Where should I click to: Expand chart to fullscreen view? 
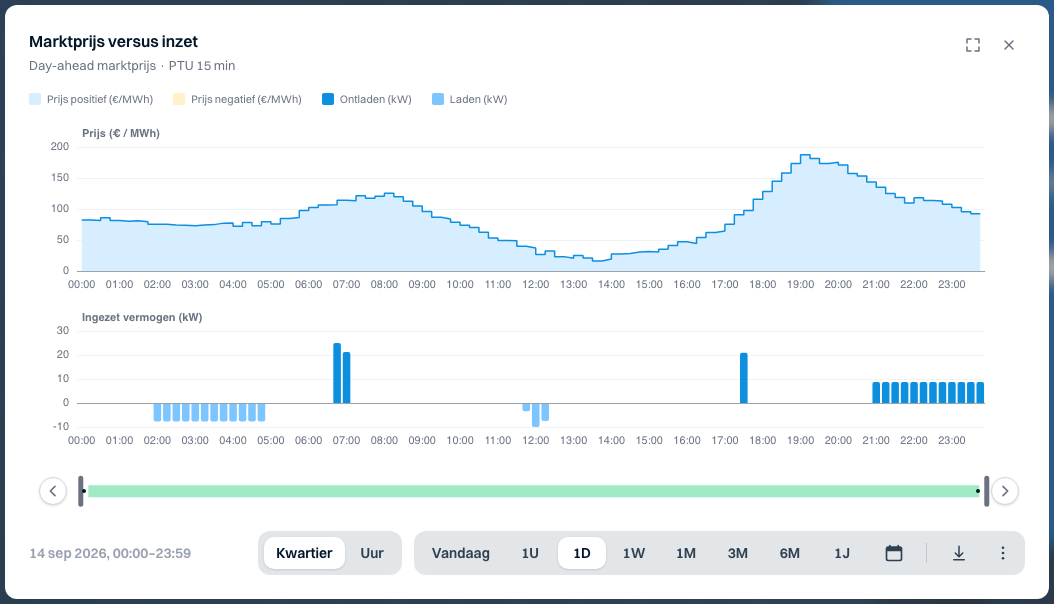tap(973, 45)
